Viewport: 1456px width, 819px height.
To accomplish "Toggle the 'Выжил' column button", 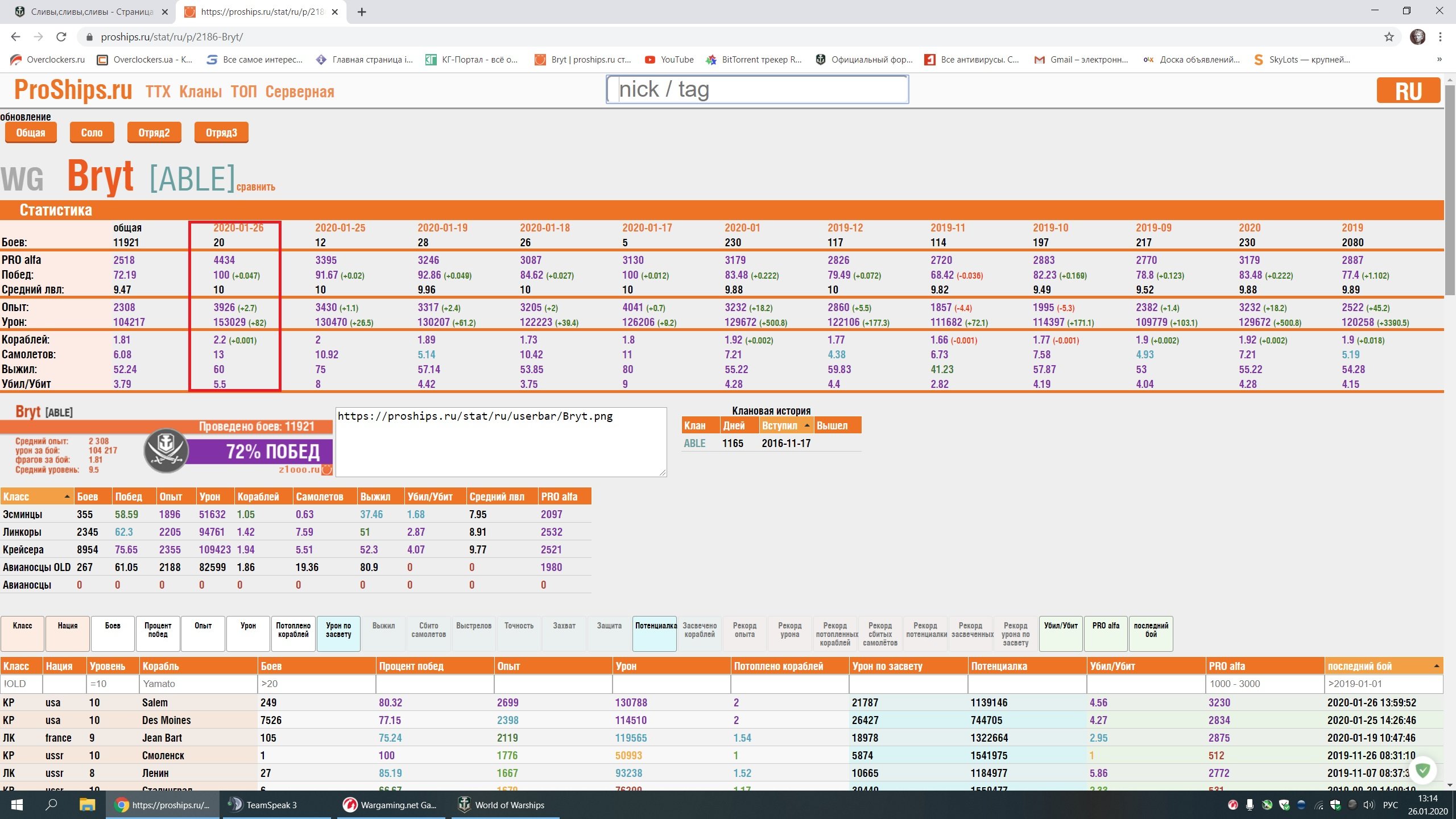I will click(x=383, y=634).
